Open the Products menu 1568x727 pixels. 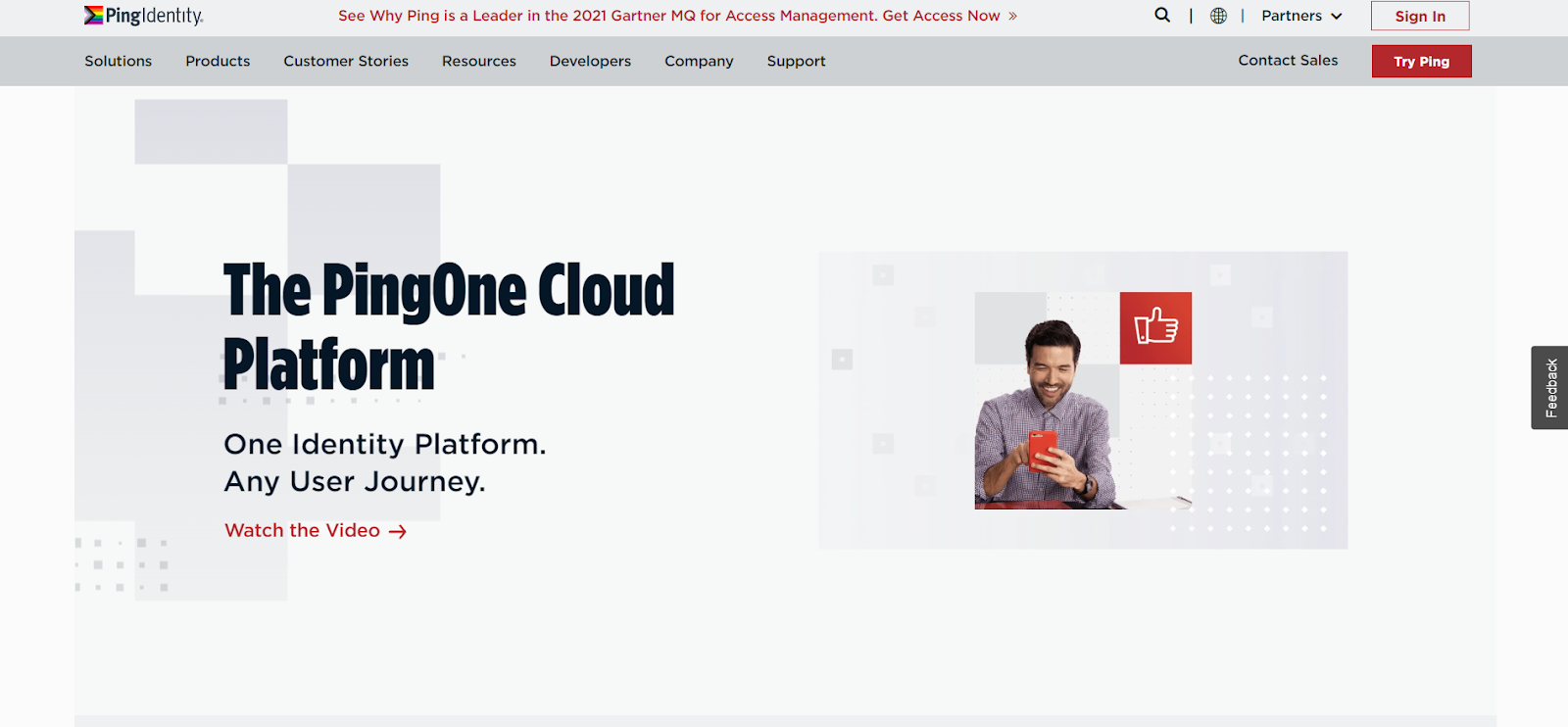[218, 61]
